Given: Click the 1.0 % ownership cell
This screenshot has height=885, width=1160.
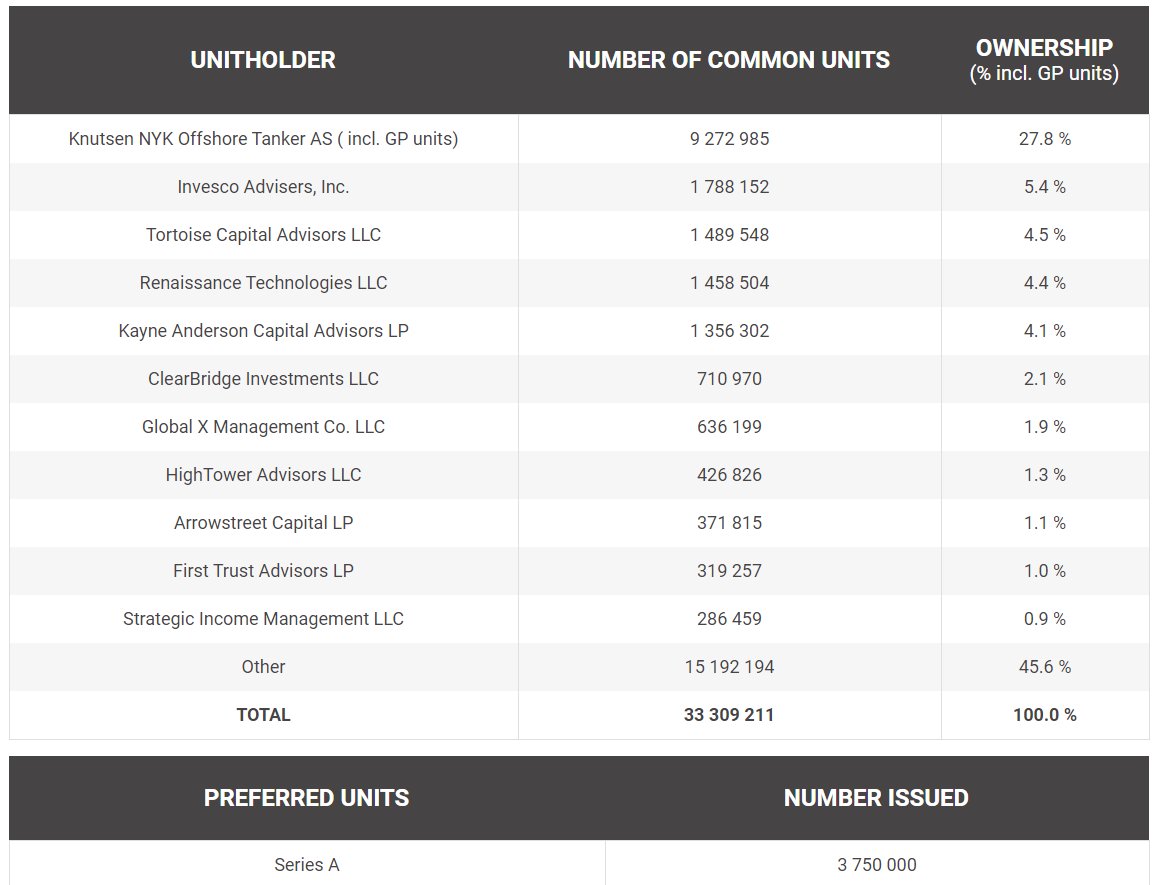Looking at the screenshot, I should point(1045,571).
